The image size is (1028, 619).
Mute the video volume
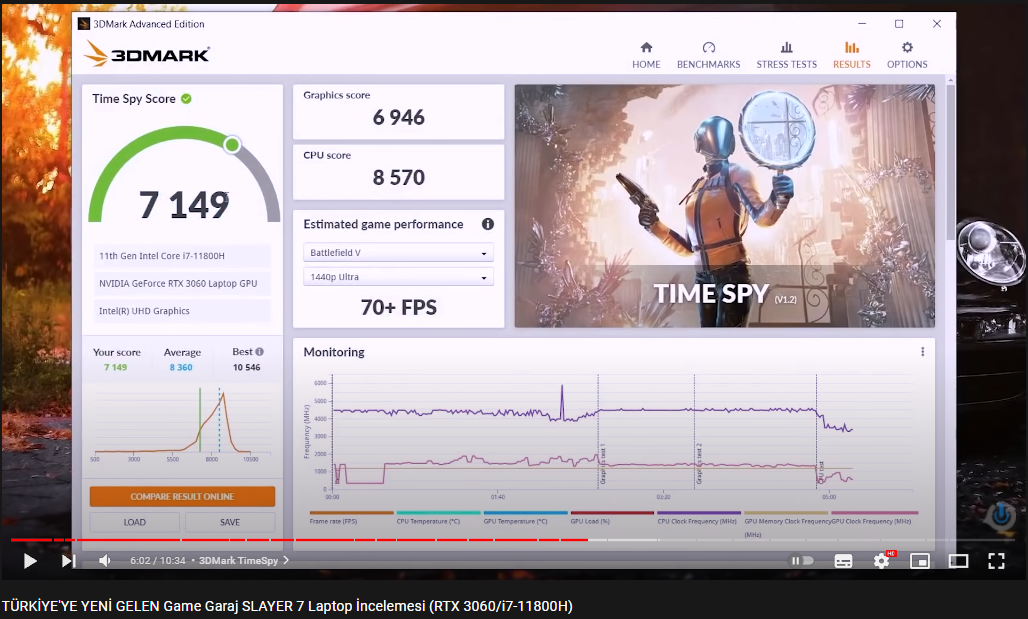coord(104,561)
